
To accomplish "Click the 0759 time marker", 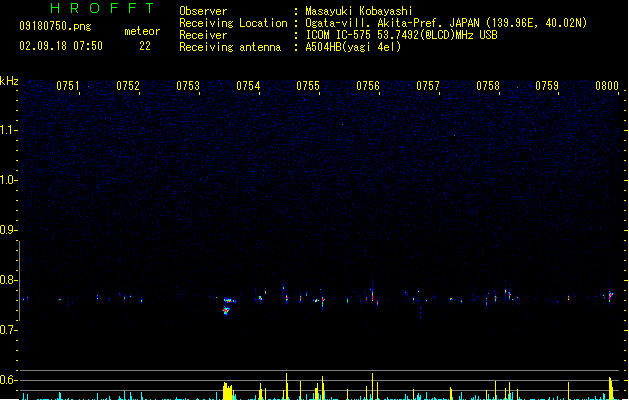I will point(547,86).
